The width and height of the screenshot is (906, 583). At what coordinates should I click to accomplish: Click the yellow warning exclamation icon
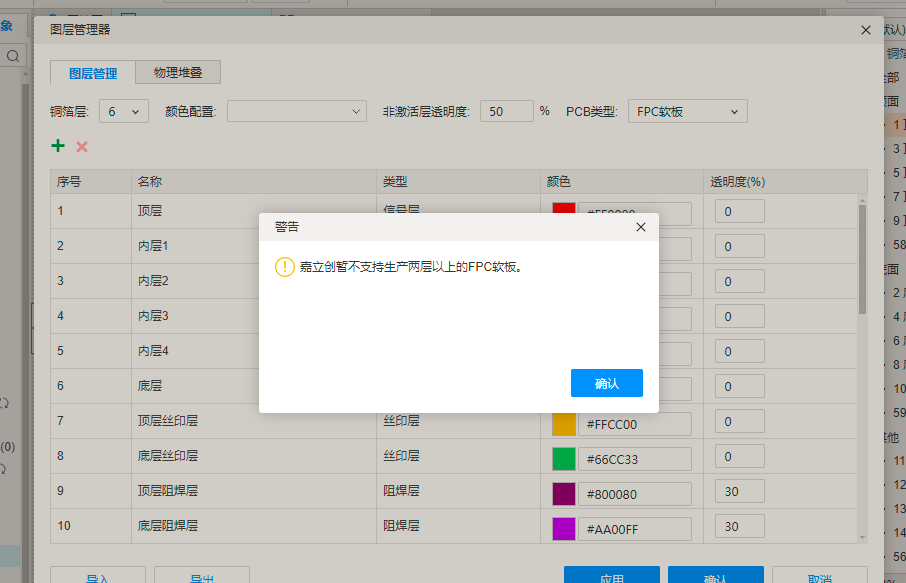tap(285, 267)
